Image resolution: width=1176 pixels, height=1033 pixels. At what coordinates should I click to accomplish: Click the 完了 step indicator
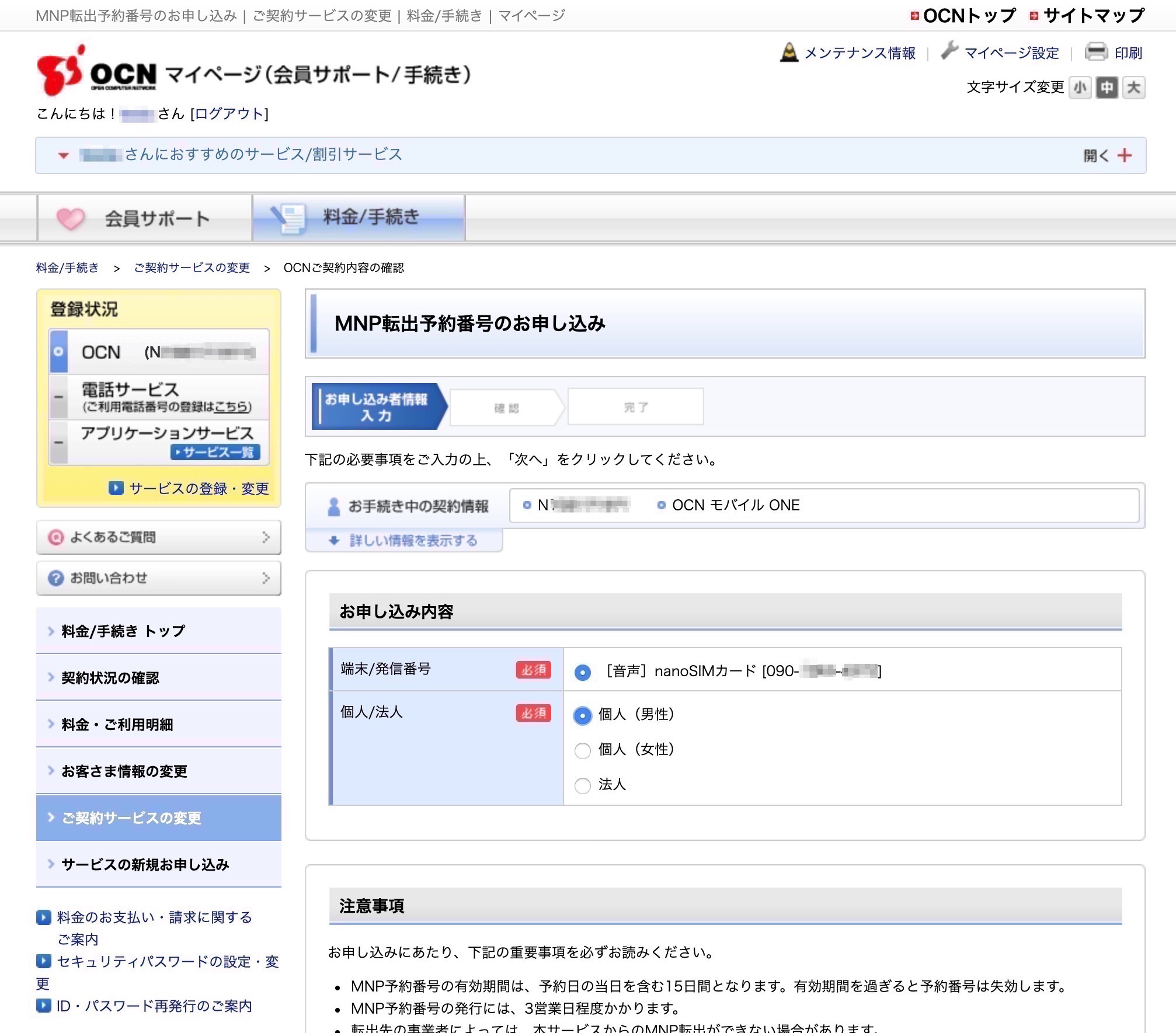(x=635, y=407)
